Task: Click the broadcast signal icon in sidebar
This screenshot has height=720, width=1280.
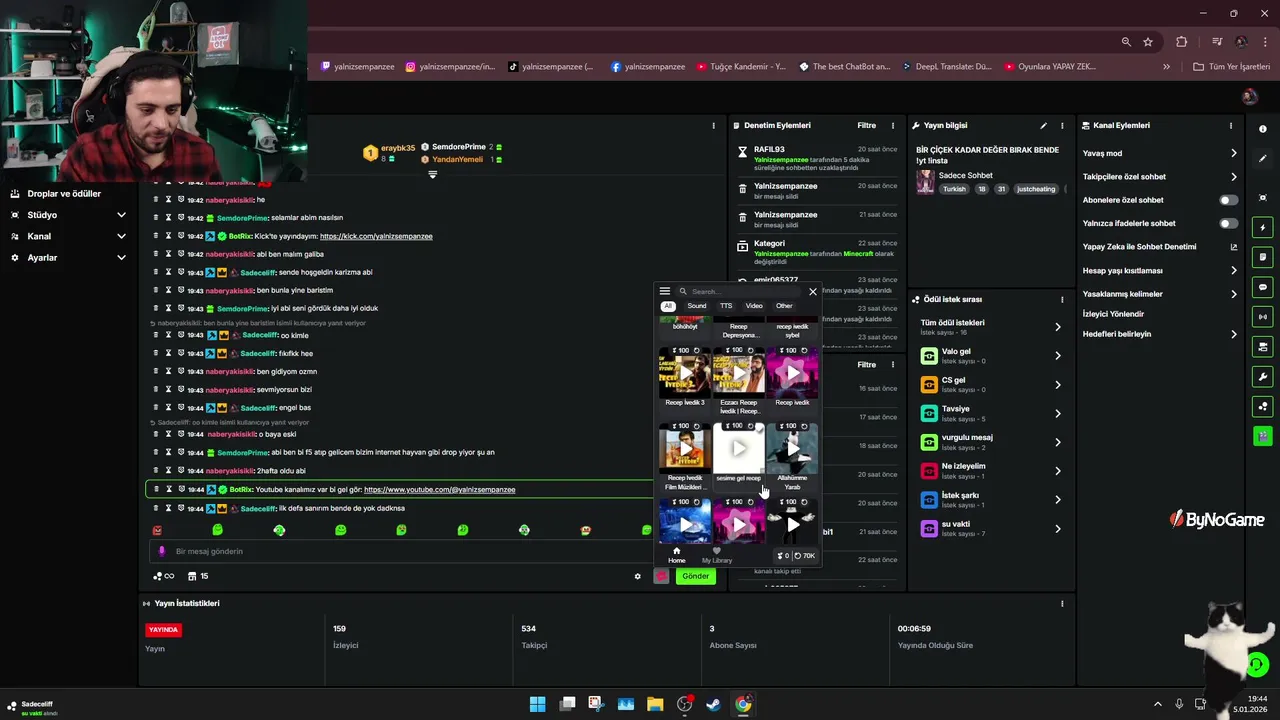Action: tap(1263, 317)
